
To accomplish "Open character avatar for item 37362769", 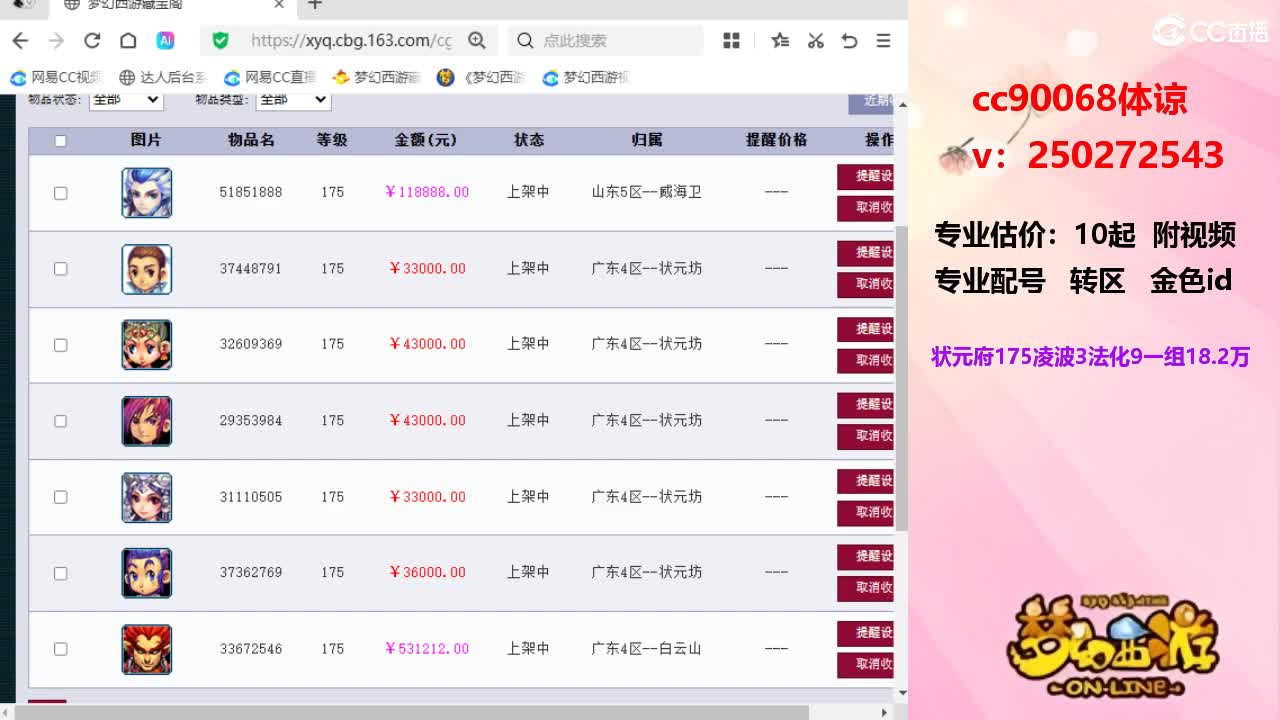I will pyautogui.click(x=147, y=573).
